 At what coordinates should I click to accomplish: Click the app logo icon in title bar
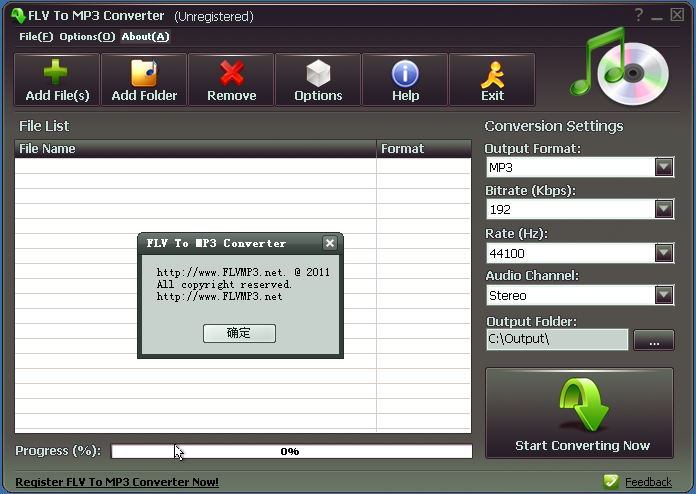(x=18, y=16)
